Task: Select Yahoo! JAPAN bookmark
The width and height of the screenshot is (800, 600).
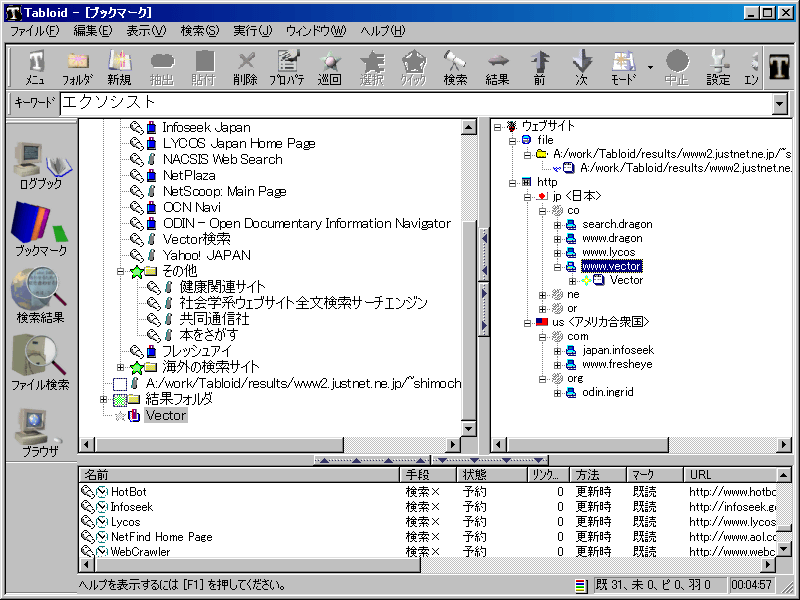Action: [207, 255]
